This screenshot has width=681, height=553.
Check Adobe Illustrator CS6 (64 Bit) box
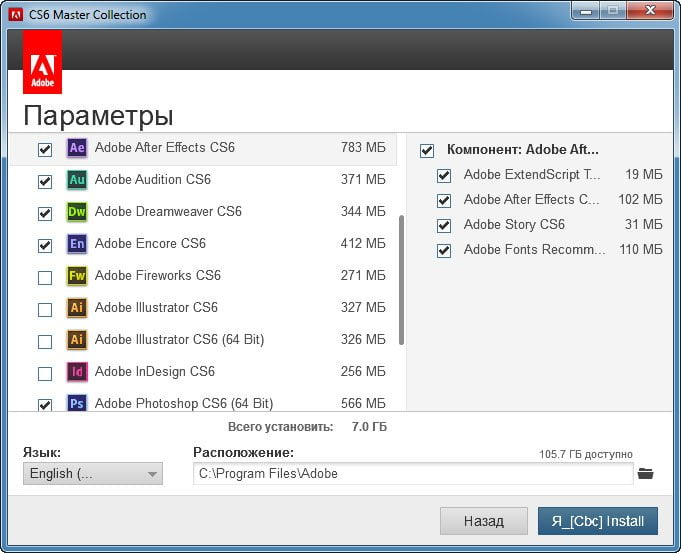tap(45, 341)
